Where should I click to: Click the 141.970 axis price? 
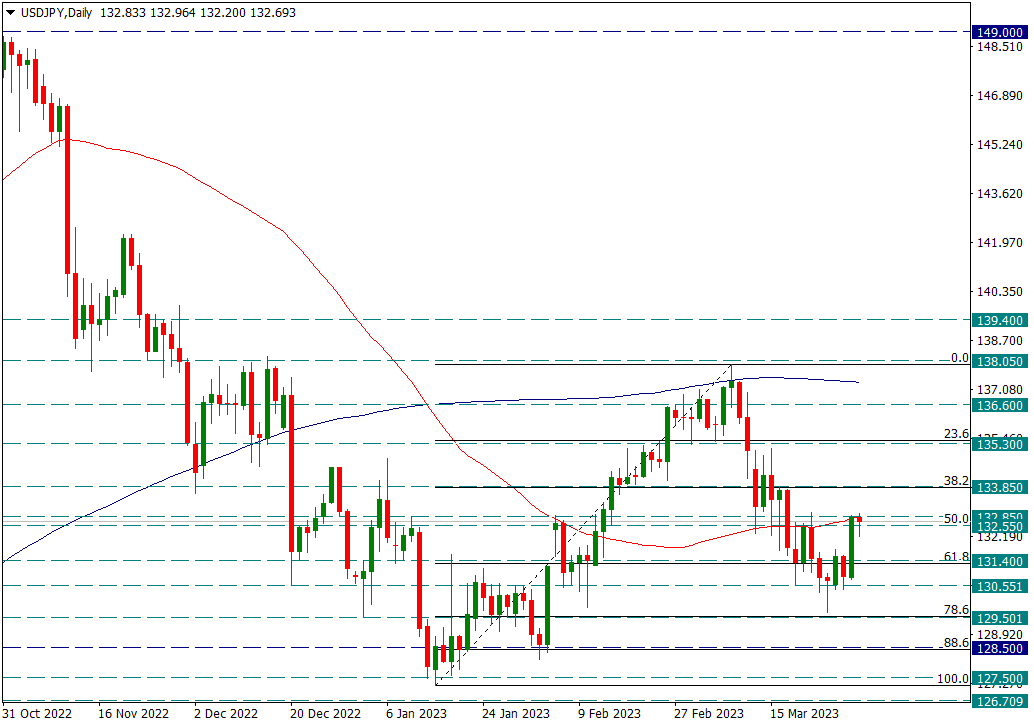1000,243
